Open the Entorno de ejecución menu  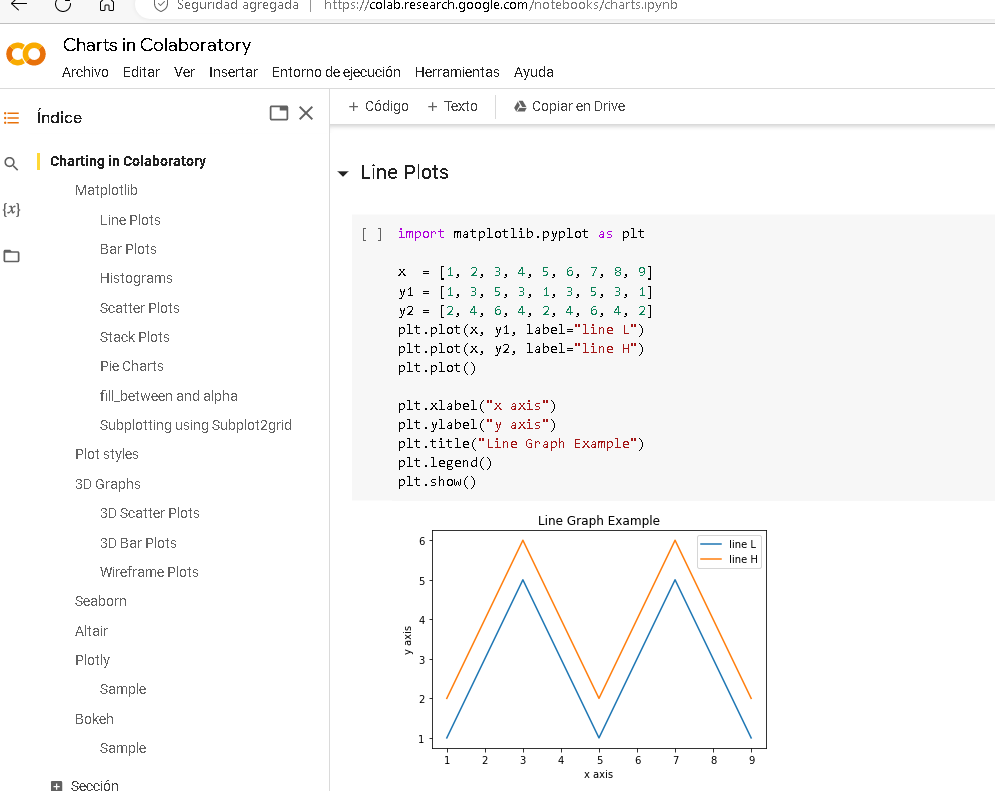click(x=336, y=72)
